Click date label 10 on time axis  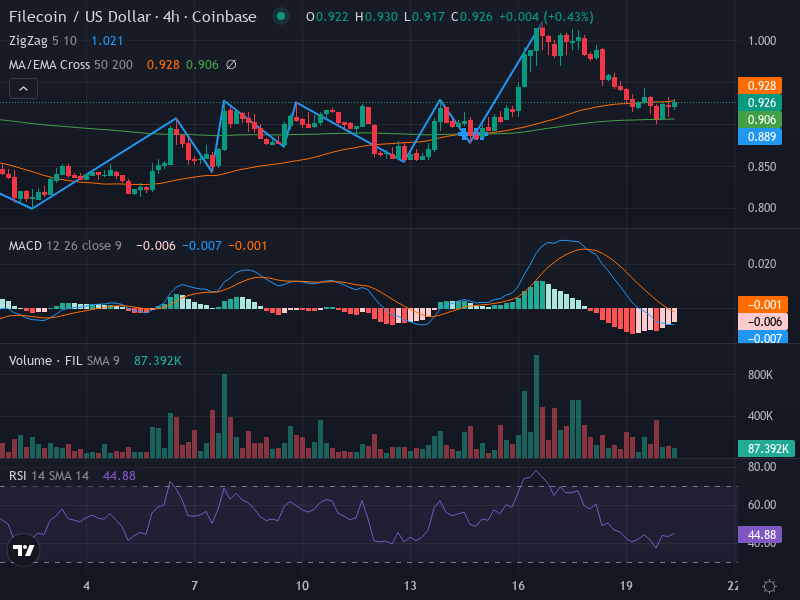(x=302, y=586)
